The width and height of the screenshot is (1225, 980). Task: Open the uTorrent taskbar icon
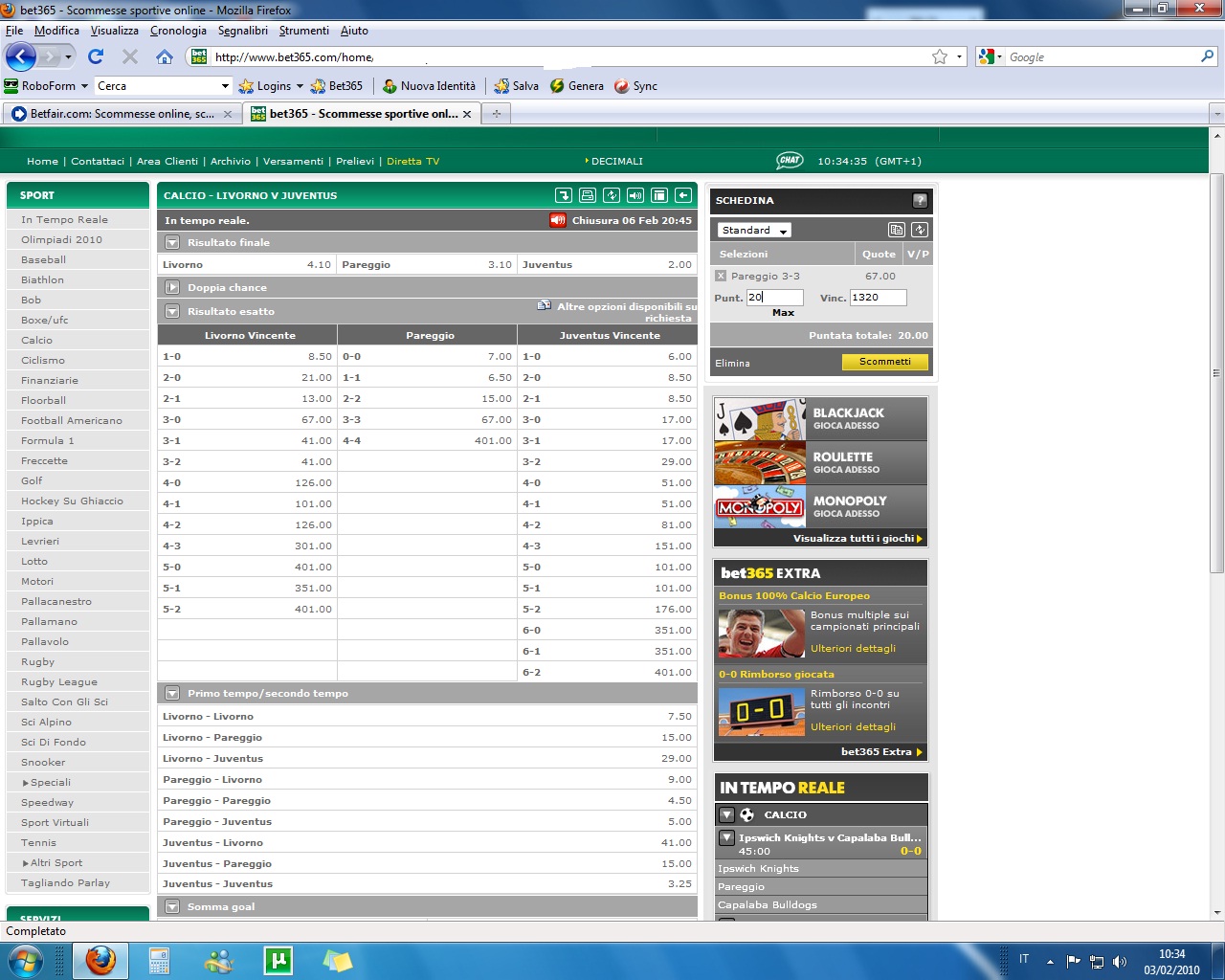pos(278,960)
